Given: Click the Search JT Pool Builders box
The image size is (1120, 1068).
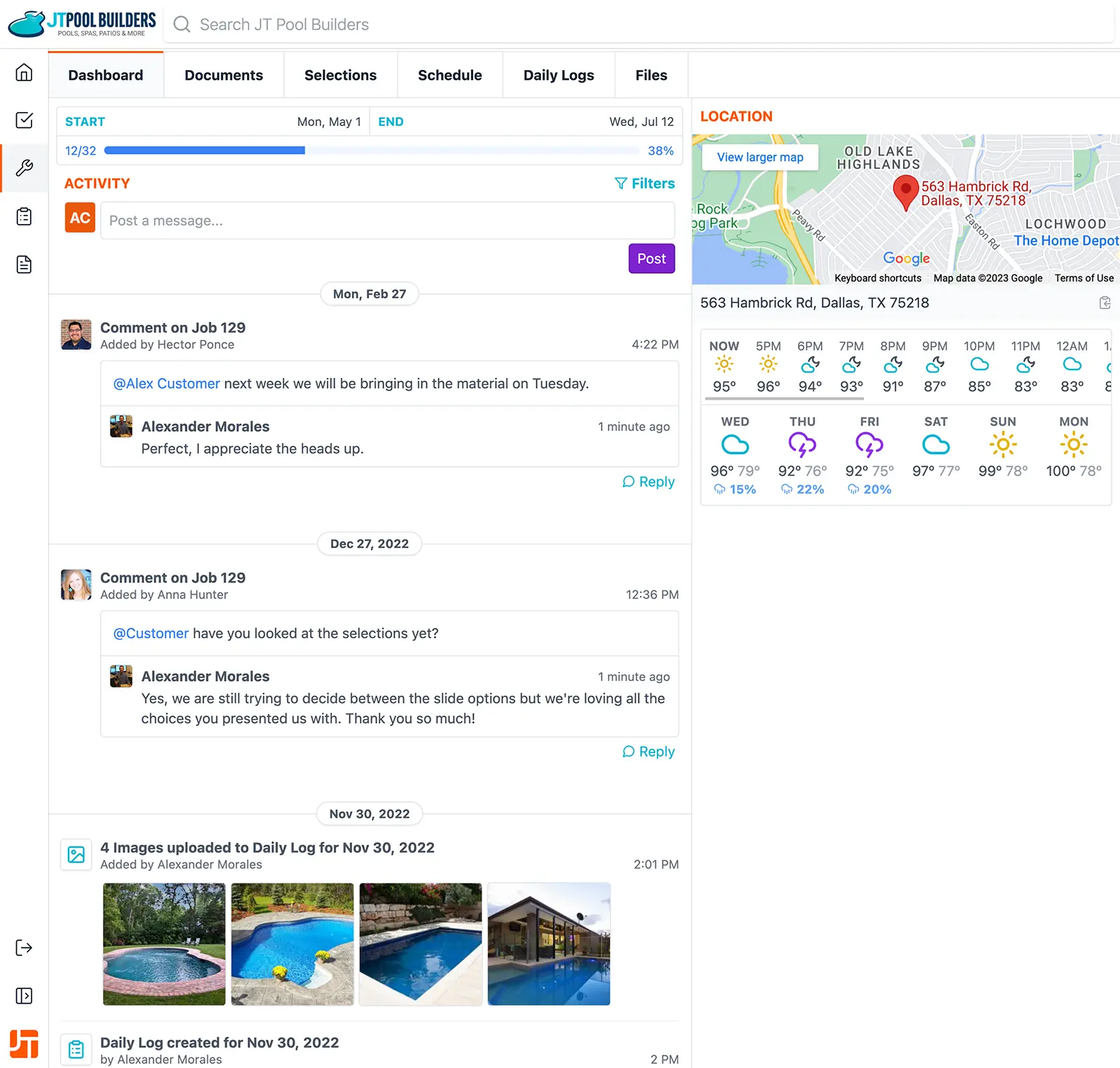Looking at the screenshot, I should click(637, 24).
